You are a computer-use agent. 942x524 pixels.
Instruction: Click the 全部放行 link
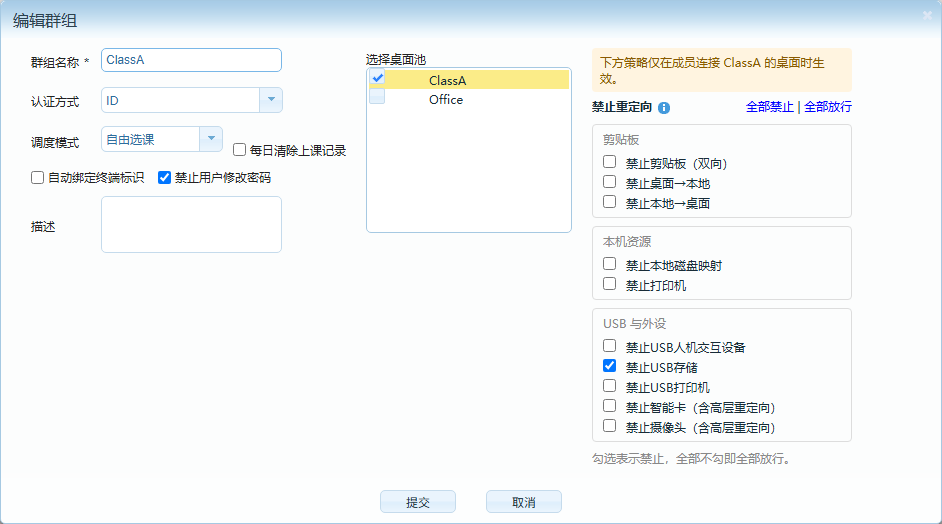click(828, 107)
